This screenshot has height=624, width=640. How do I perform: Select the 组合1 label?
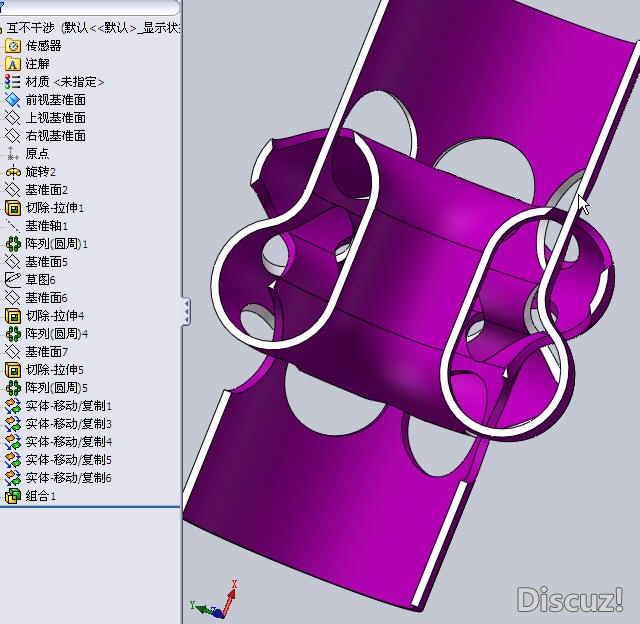click(x=40, y=496)
